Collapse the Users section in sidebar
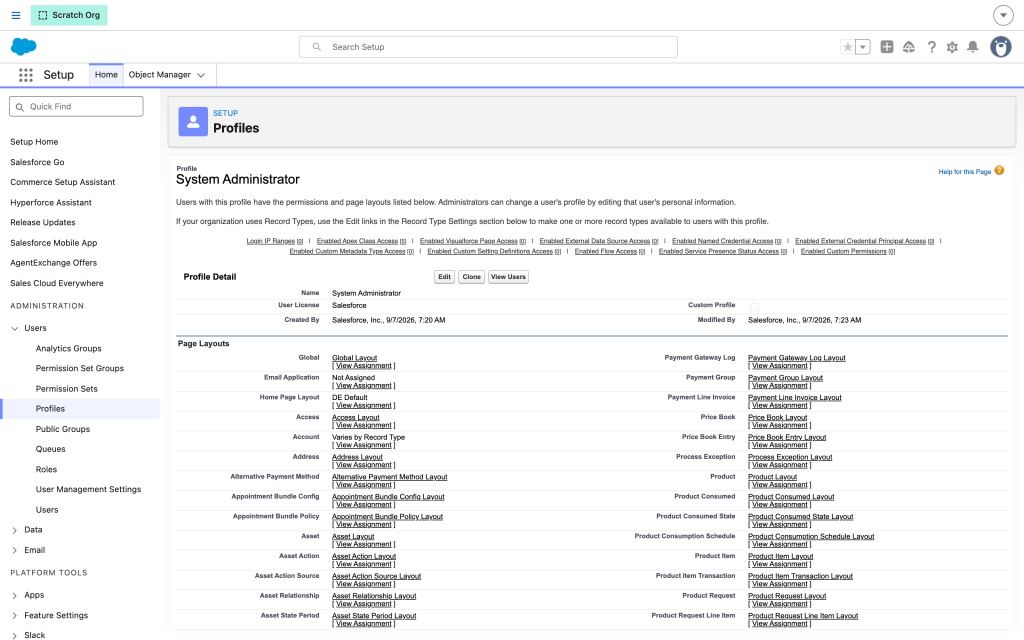This screenshot has height=640, width=1024. pyautogui.click(x=14, y=328)
